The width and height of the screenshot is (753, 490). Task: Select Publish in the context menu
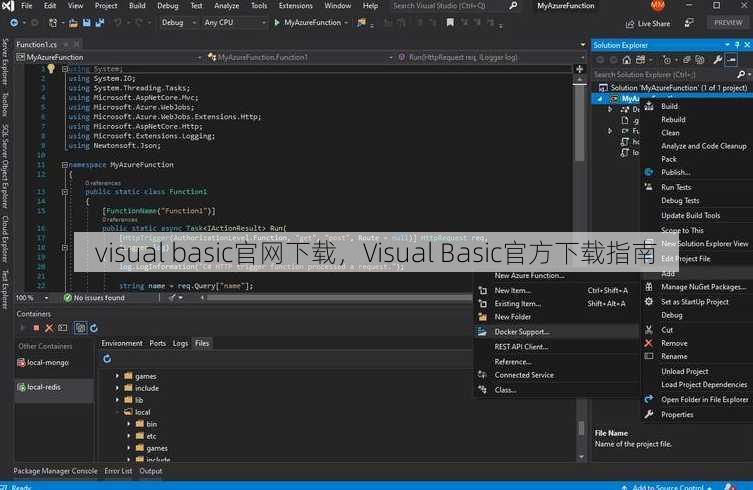pos(675,172)
